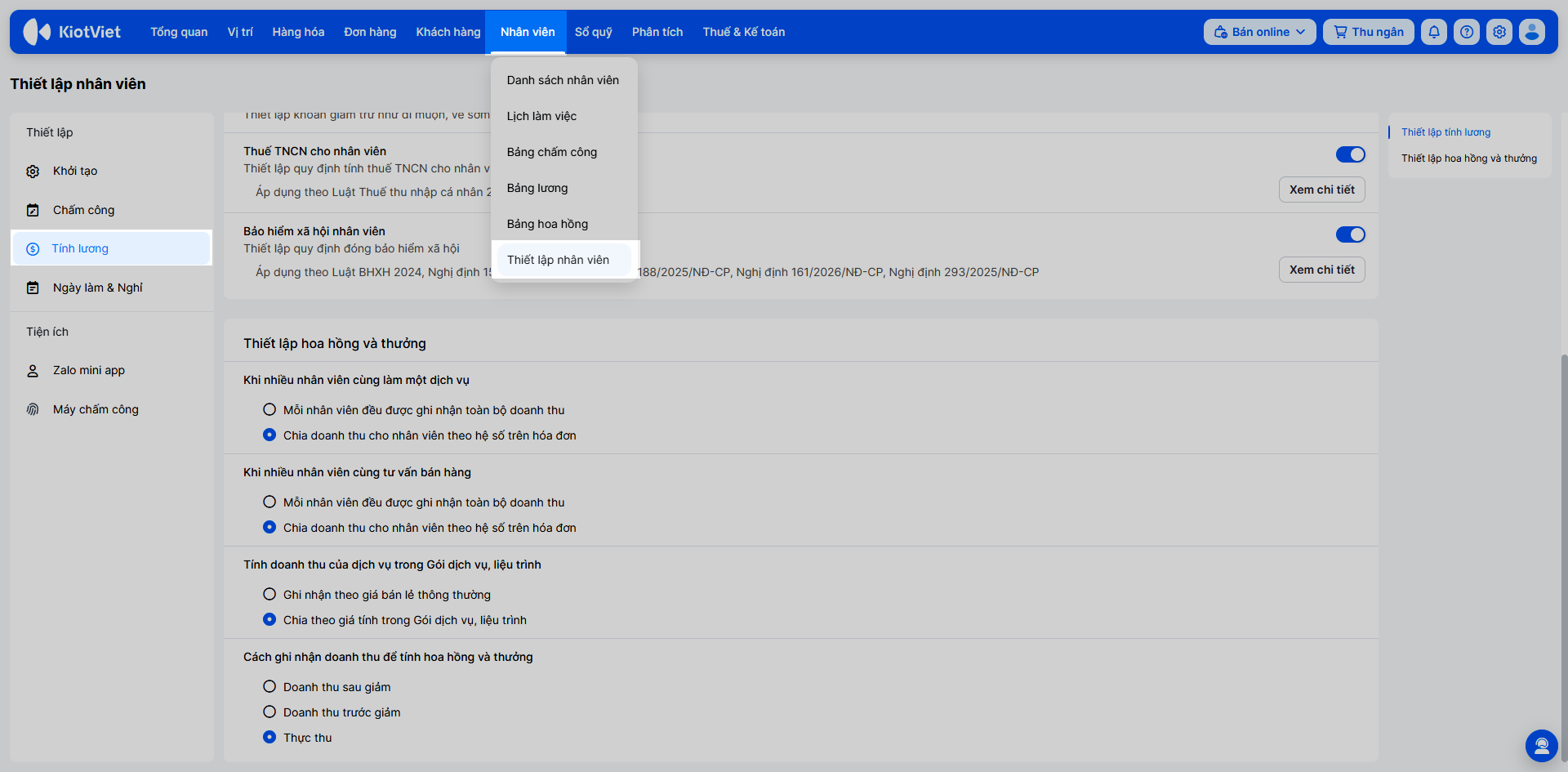Open Zalo mini app utility
1568x772 pixels.
tap(111, 371)
